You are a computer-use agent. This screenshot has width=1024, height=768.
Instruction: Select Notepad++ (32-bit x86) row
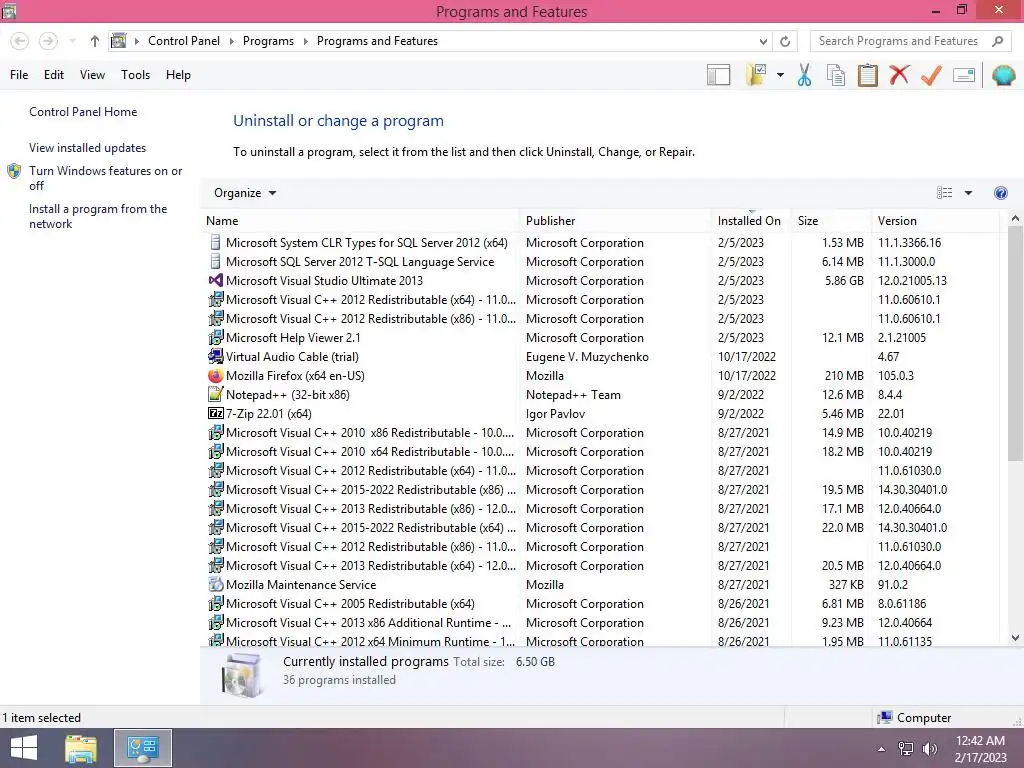click(601, 395)
